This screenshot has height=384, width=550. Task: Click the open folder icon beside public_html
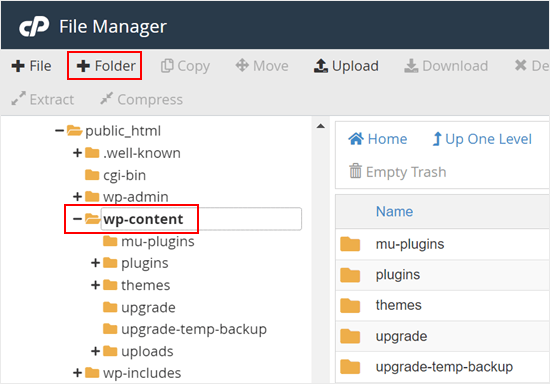tap(74, 130)
